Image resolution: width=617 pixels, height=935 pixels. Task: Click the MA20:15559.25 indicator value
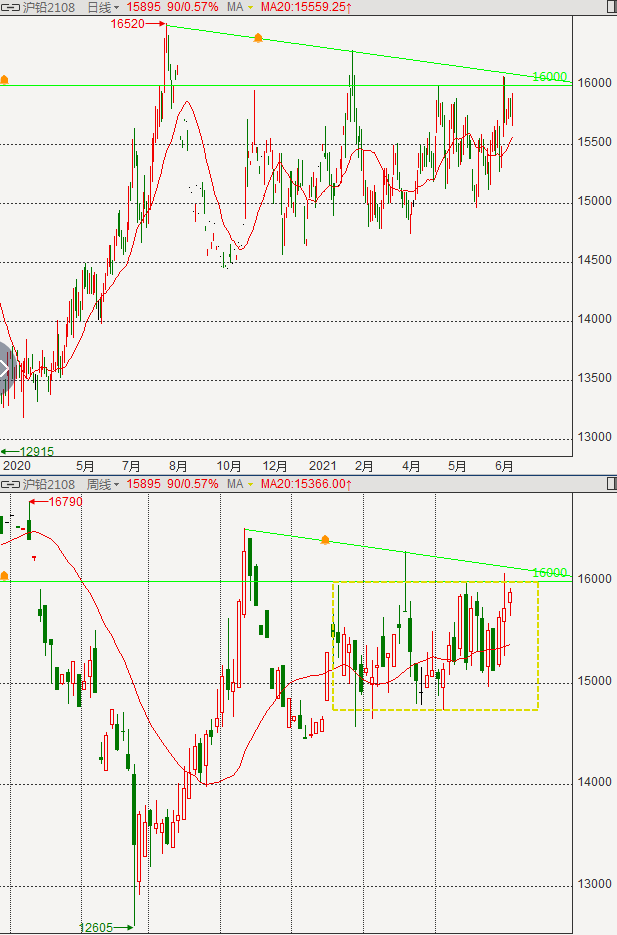(x=306, y=7)
